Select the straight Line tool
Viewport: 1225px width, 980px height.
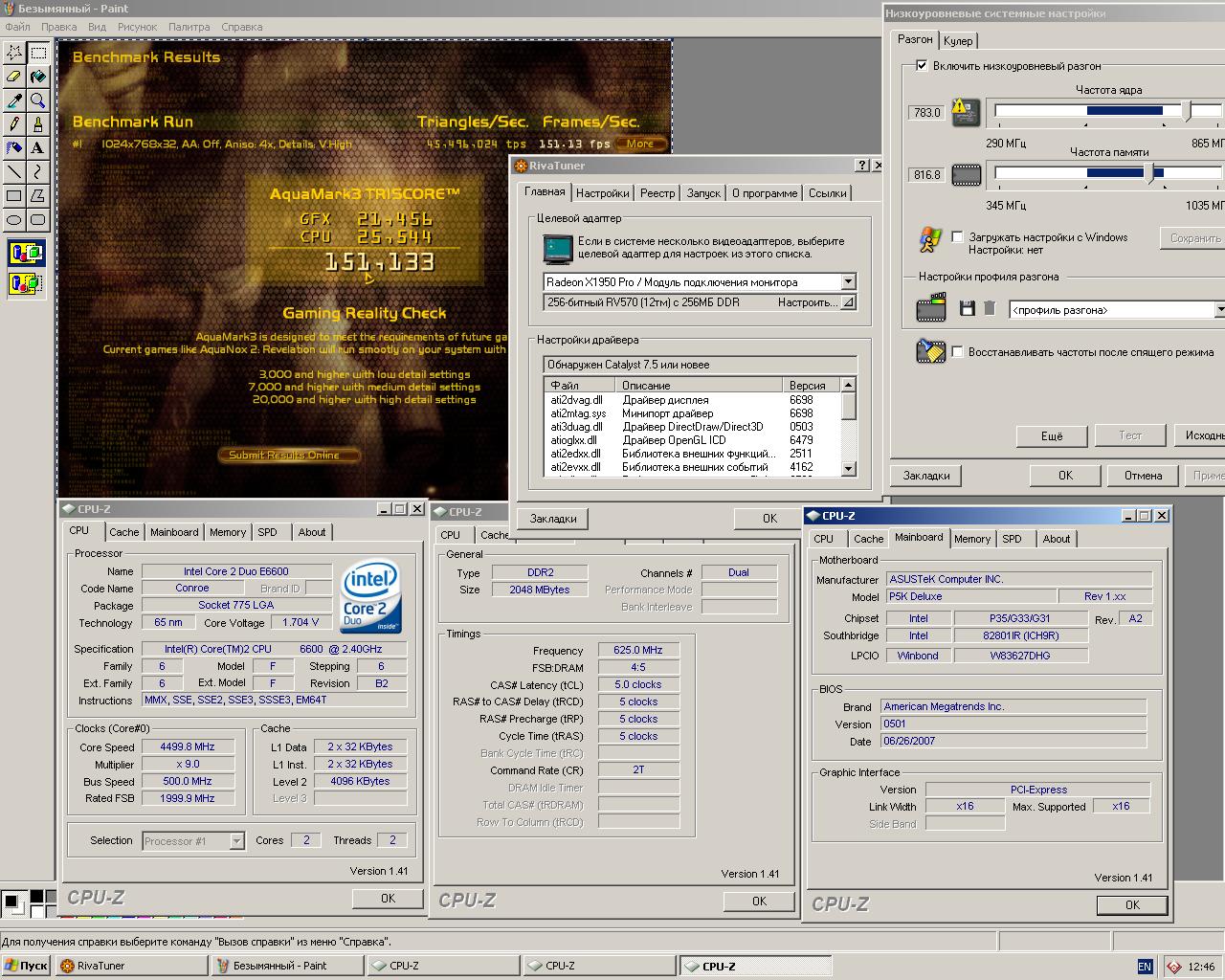[14, 172]
